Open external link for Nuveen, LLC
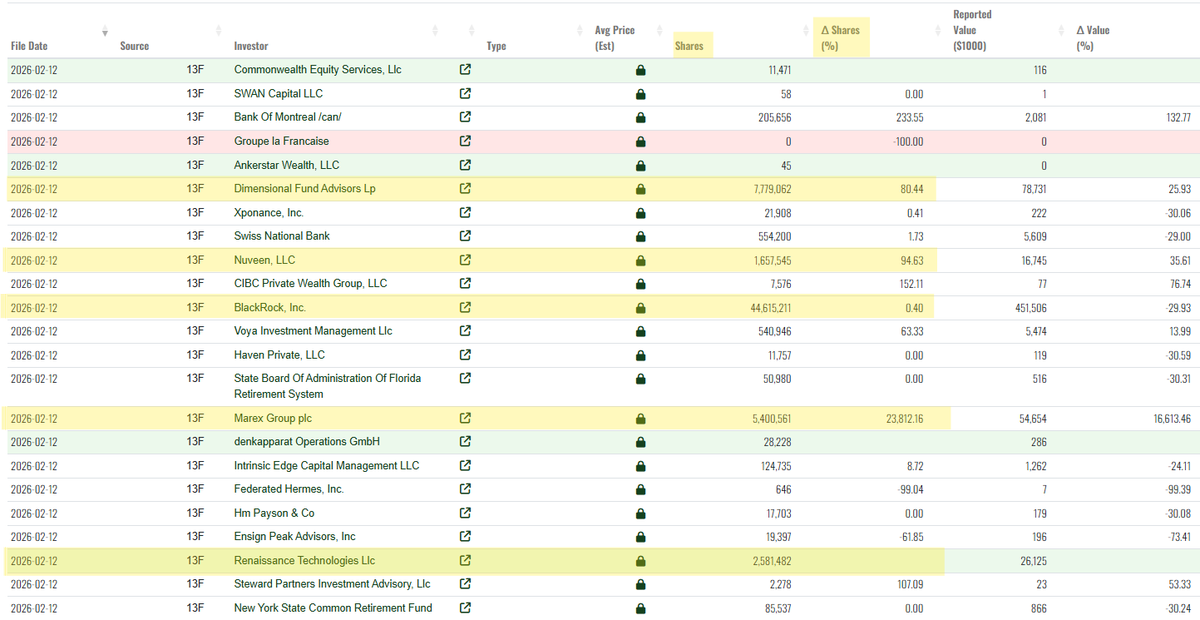 pos(465,260)
